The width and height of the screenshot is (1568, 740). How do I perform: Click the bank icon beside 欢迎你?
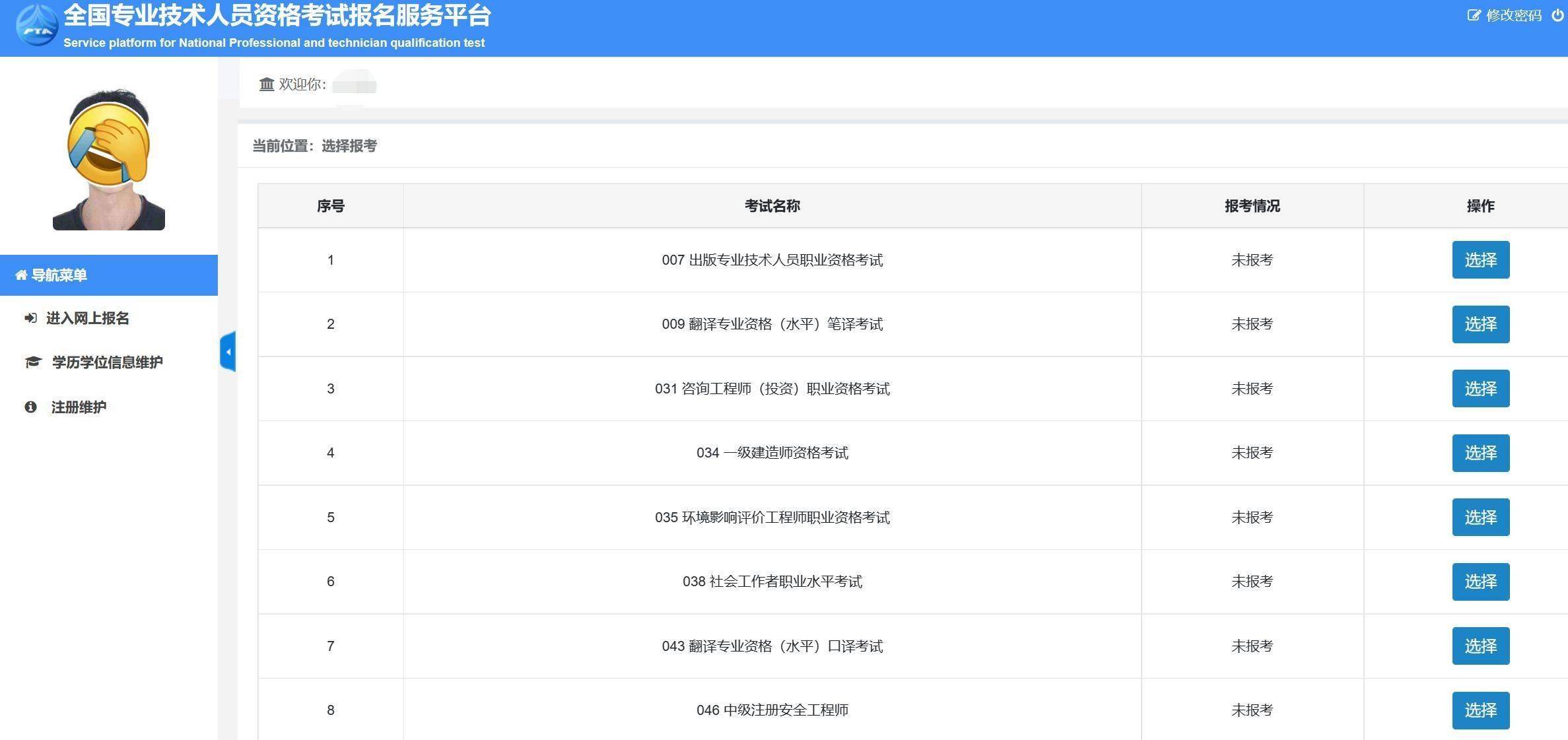tap(267, 84)
